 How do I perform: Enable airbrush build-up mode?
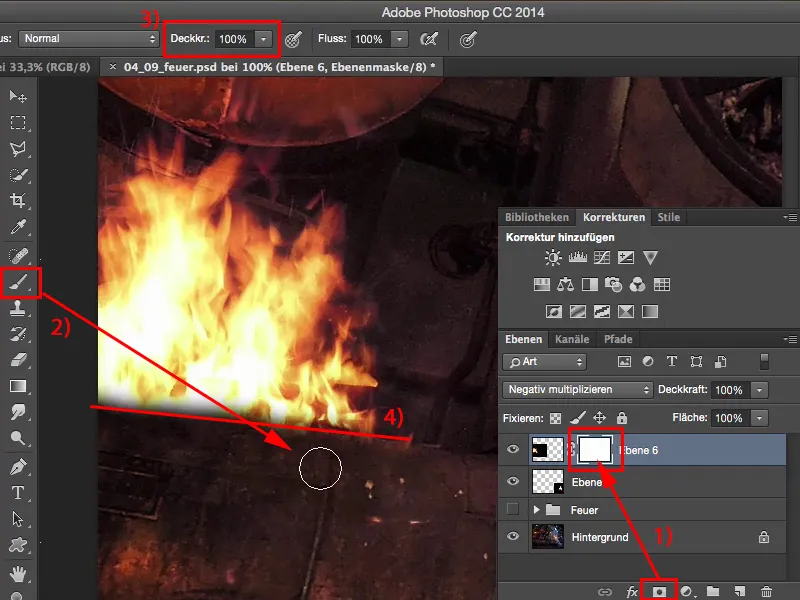click(429, 39)
